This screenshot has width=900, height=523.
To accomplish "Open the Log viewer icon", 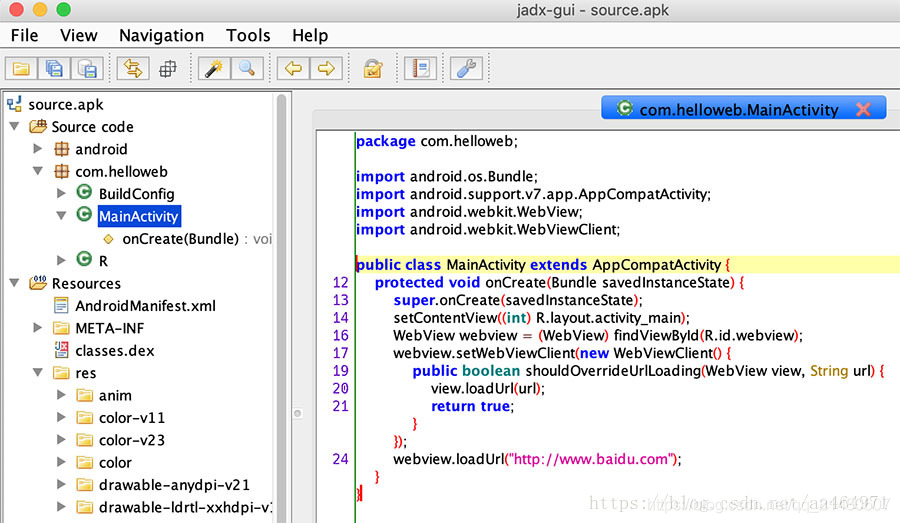I will point(421,69).
